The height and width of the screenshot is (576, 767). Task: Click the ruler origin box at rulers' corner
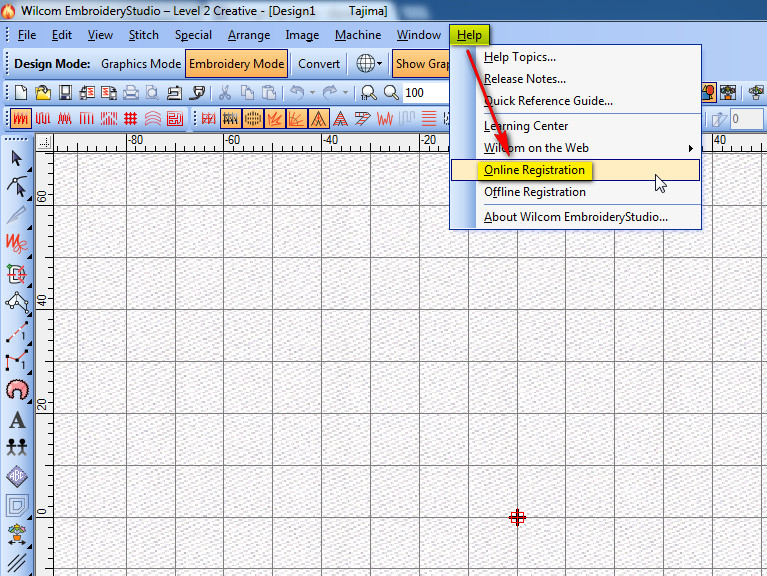[45, 142]
